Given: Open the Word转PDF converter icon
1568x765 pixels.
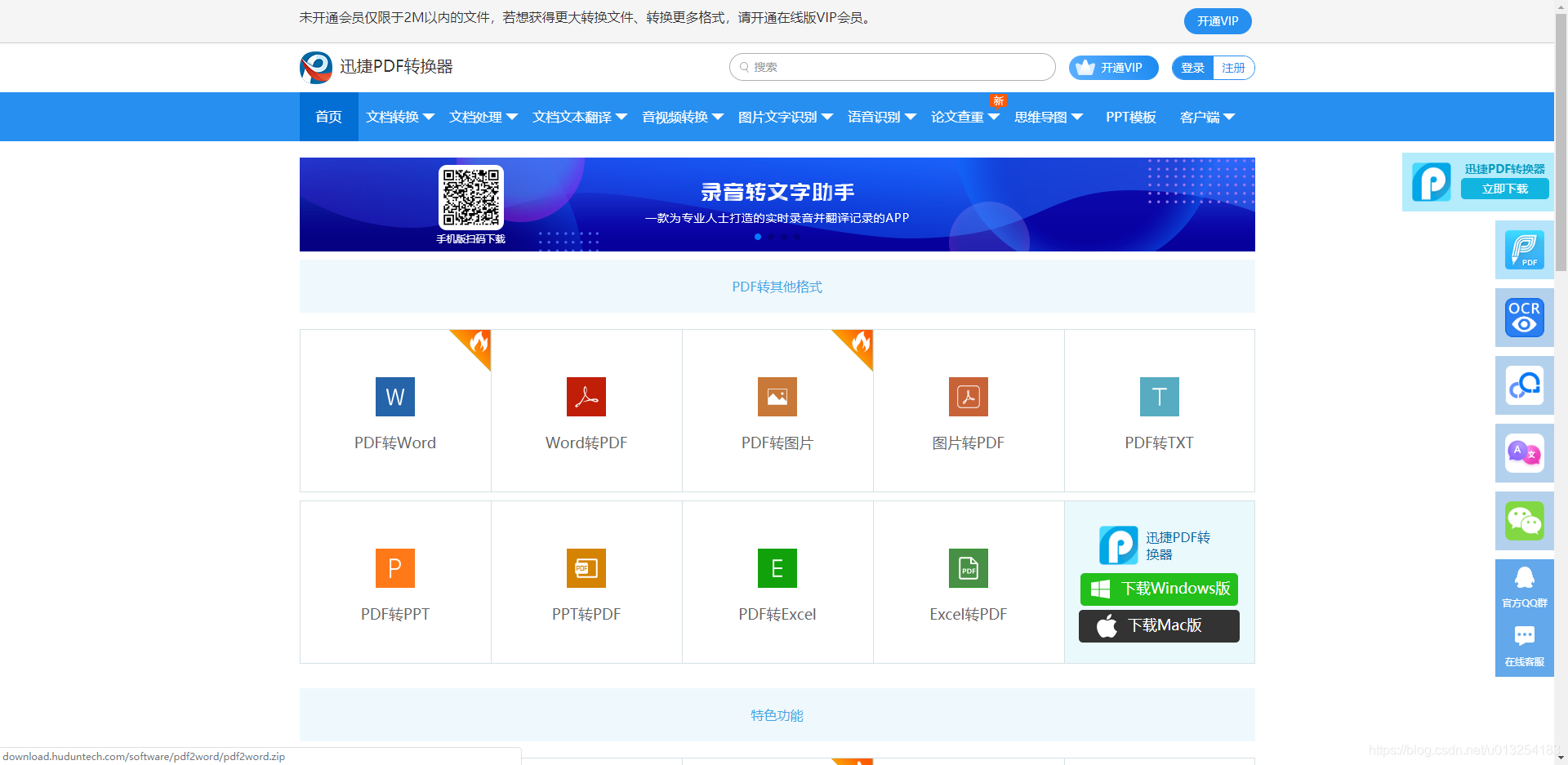Looking at the screenshot, I should pyautogui.click(x=586, y=397).
